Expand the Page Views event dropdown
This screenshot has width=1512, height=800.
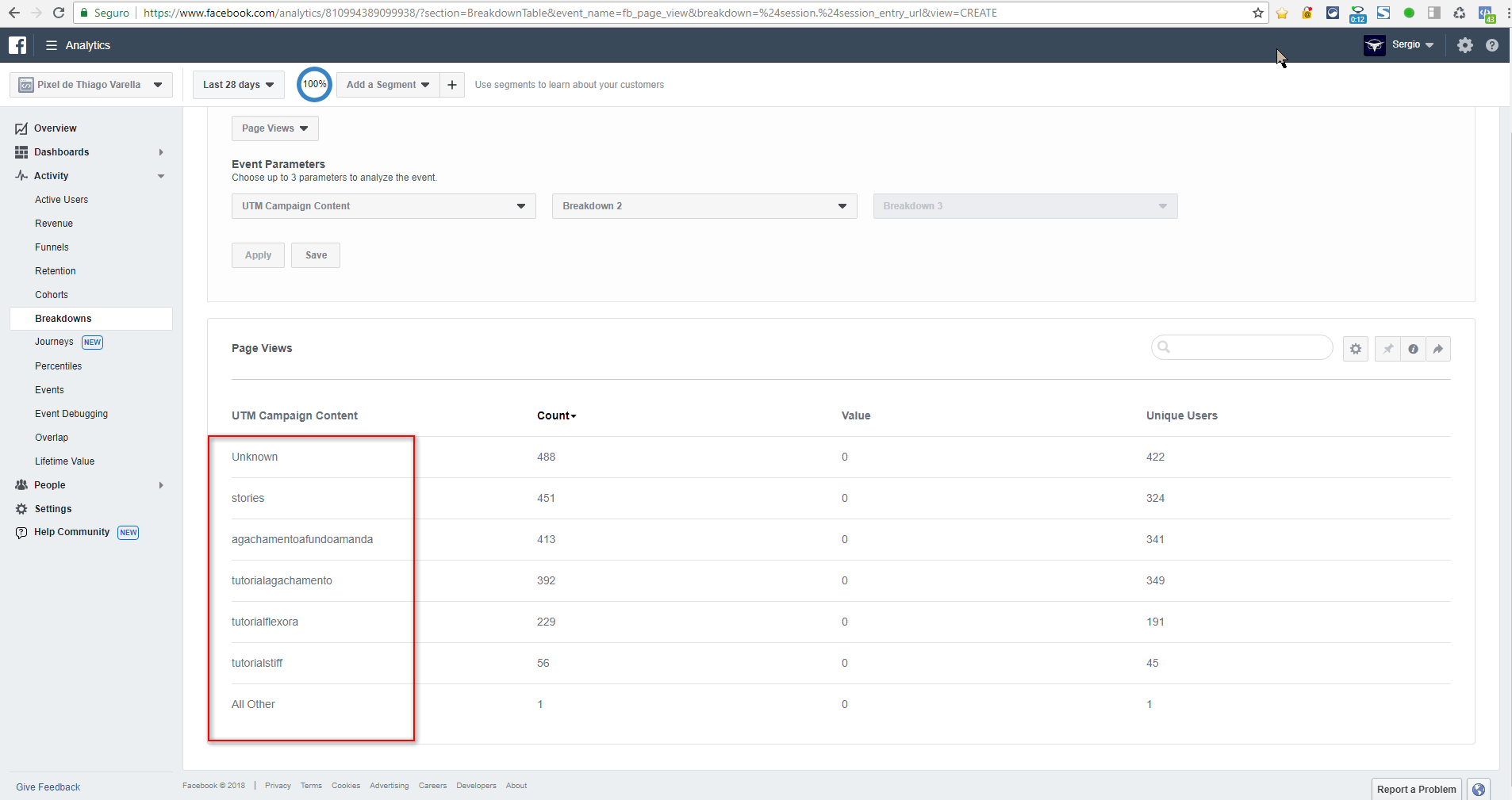click(274, 128)
